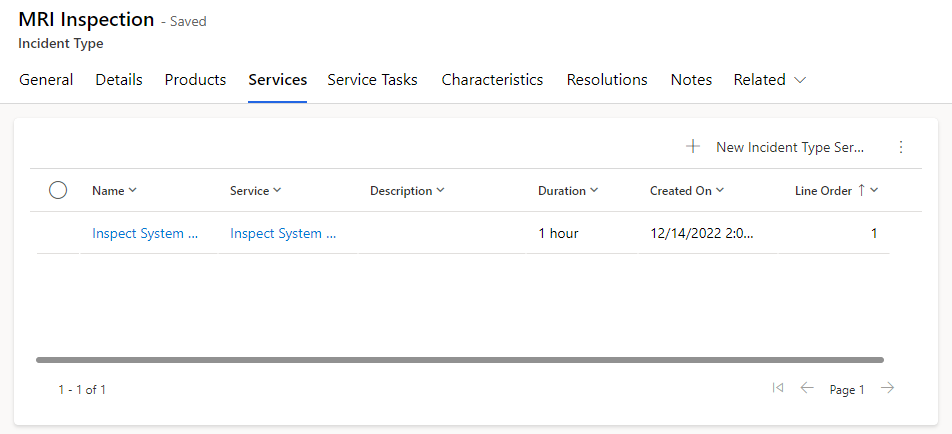Select the Products tab
The image size is (952, 434).
[x=195, y=80]
